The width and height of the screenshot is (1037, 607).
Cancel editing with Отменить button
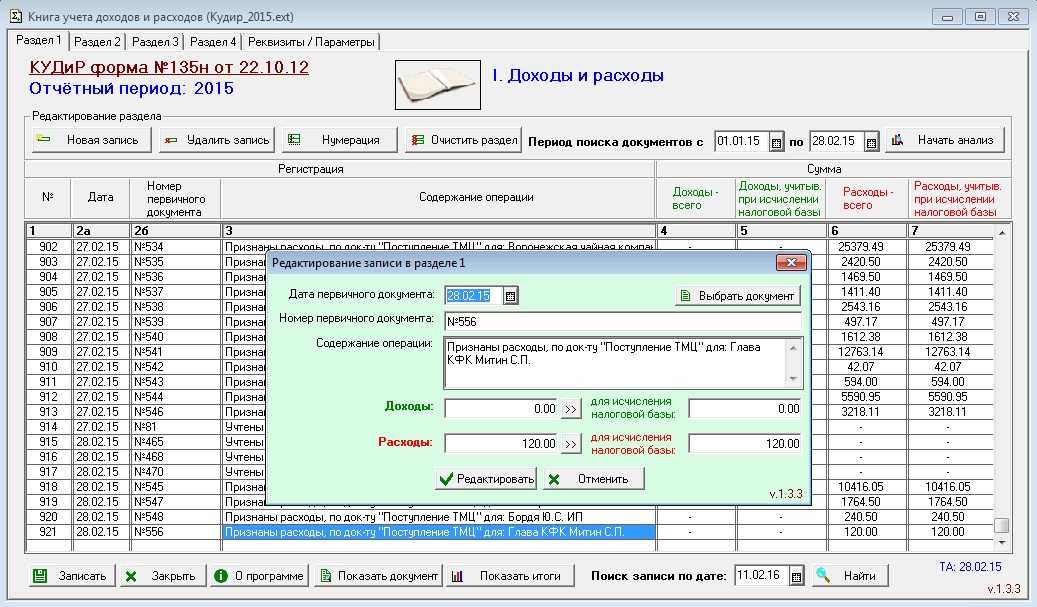point(593,479)
